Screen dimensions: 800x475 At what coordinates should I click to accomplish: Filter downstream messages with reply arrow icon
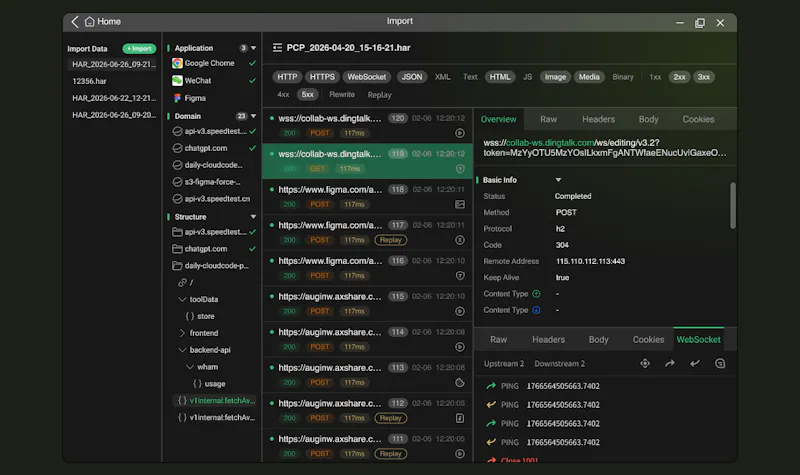pos(694,363)
